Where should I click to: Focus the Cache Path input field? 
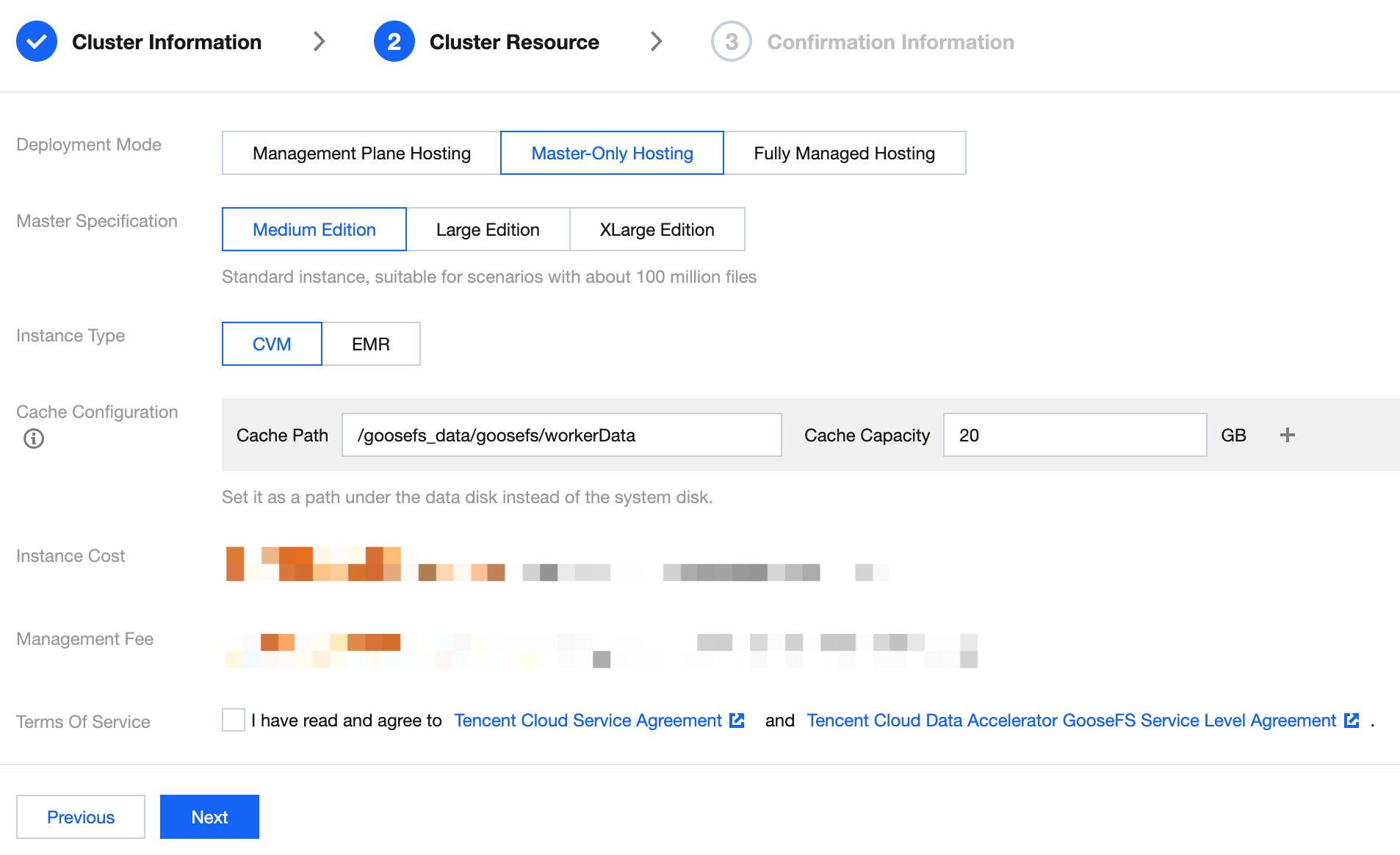pos(562,435)
